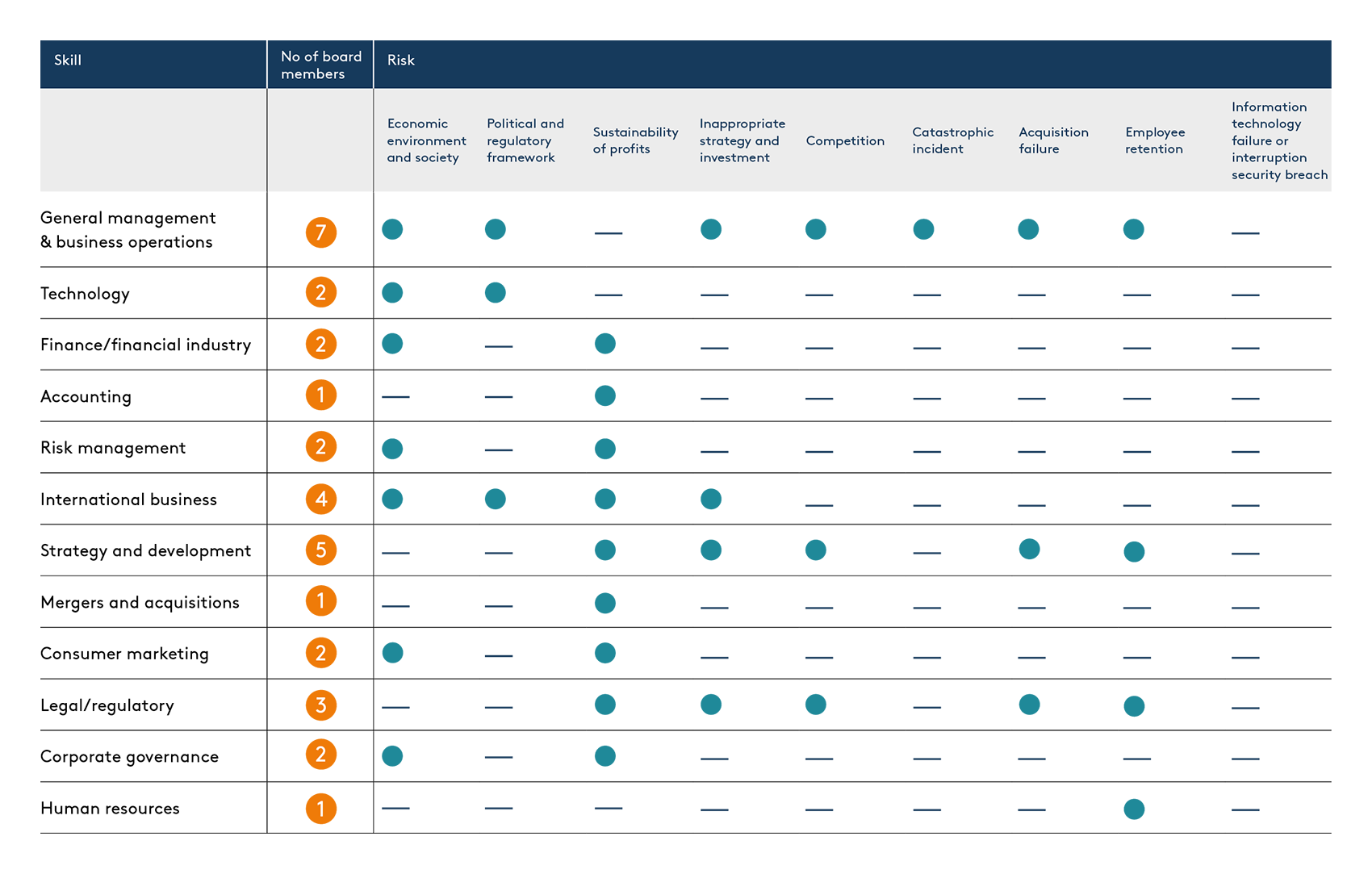Click General management teal dot under Catastrophic incident
The height and width of the screenshot is (874, 1372).
923,229
